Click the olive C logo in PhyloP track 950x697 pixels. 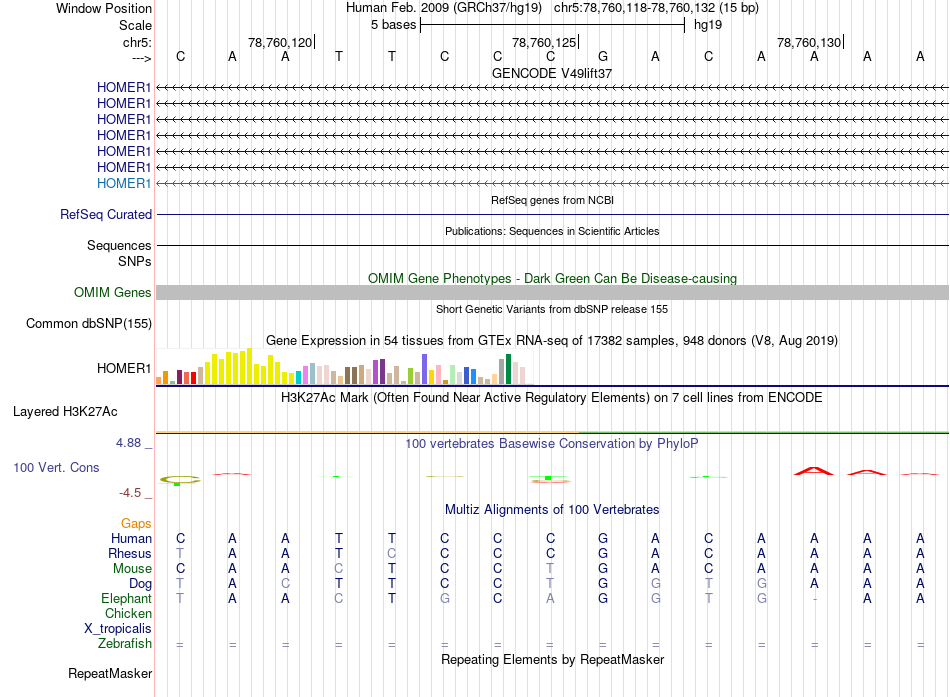click(x=180, y=480)
